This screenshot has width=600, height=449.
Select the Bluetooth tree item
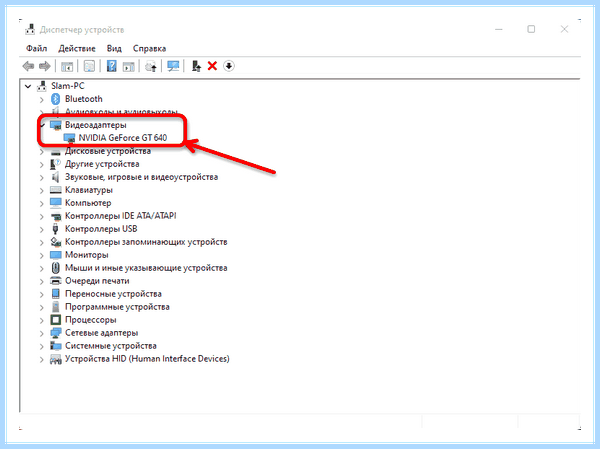tap(84, 99)
